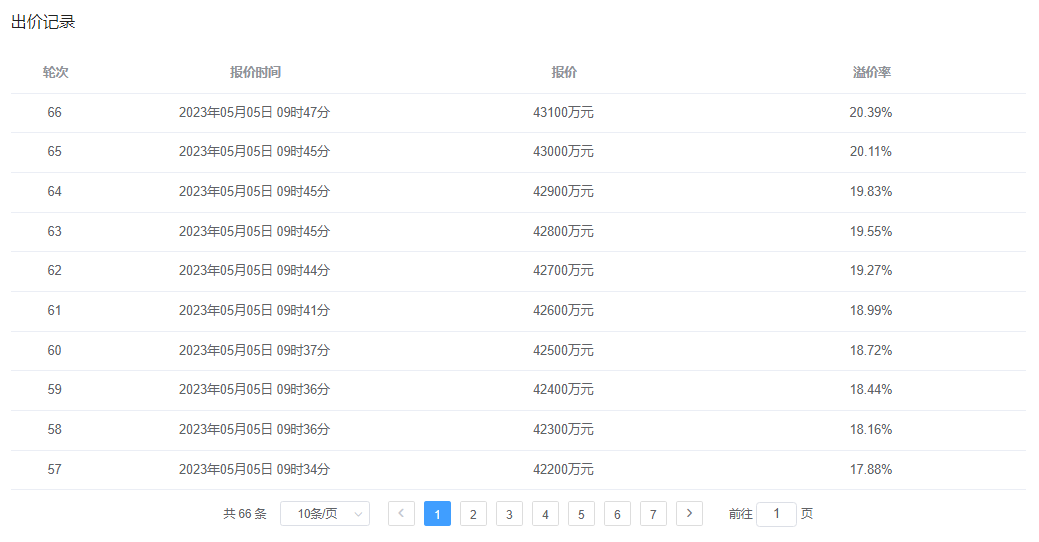Click the 19.55% premium rate cell
The height and width of the screenshot is (542, 1039).
[x=871, y=231]
